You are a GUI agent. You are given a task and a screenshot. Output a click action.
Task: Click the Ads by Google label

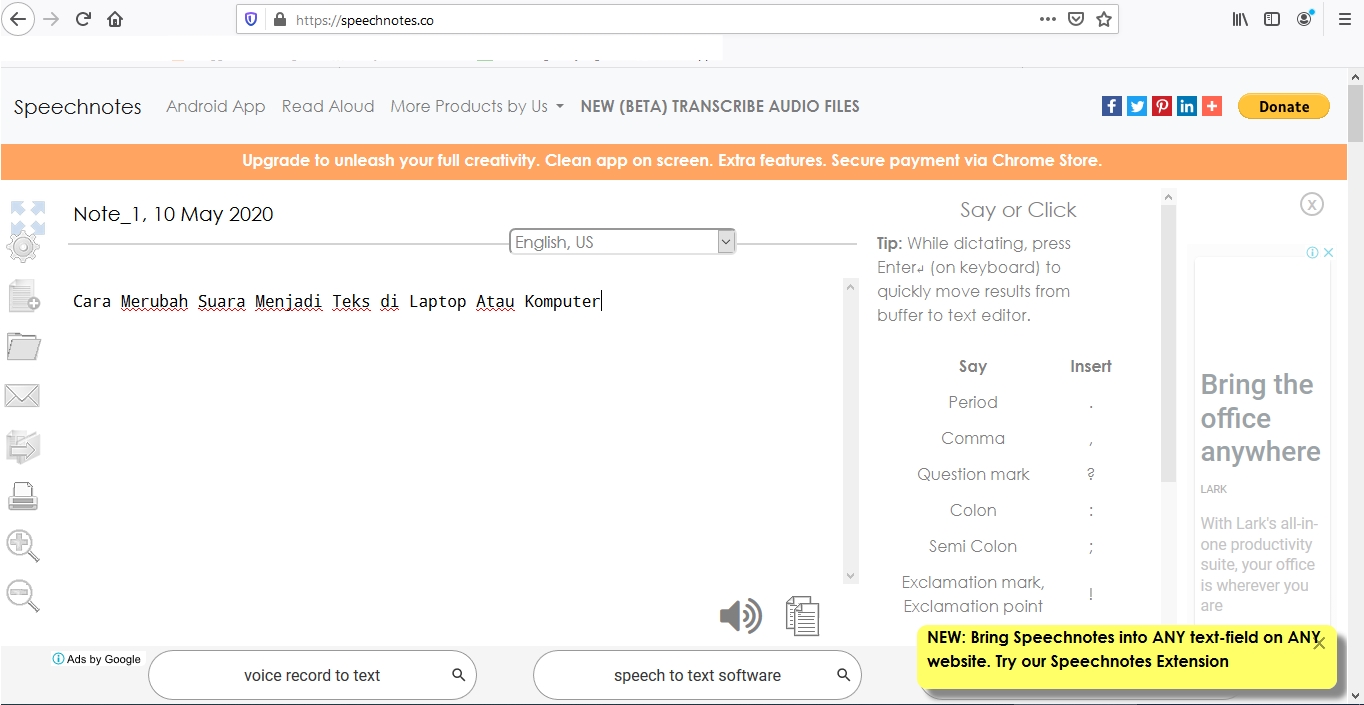[x=97, y=659]
